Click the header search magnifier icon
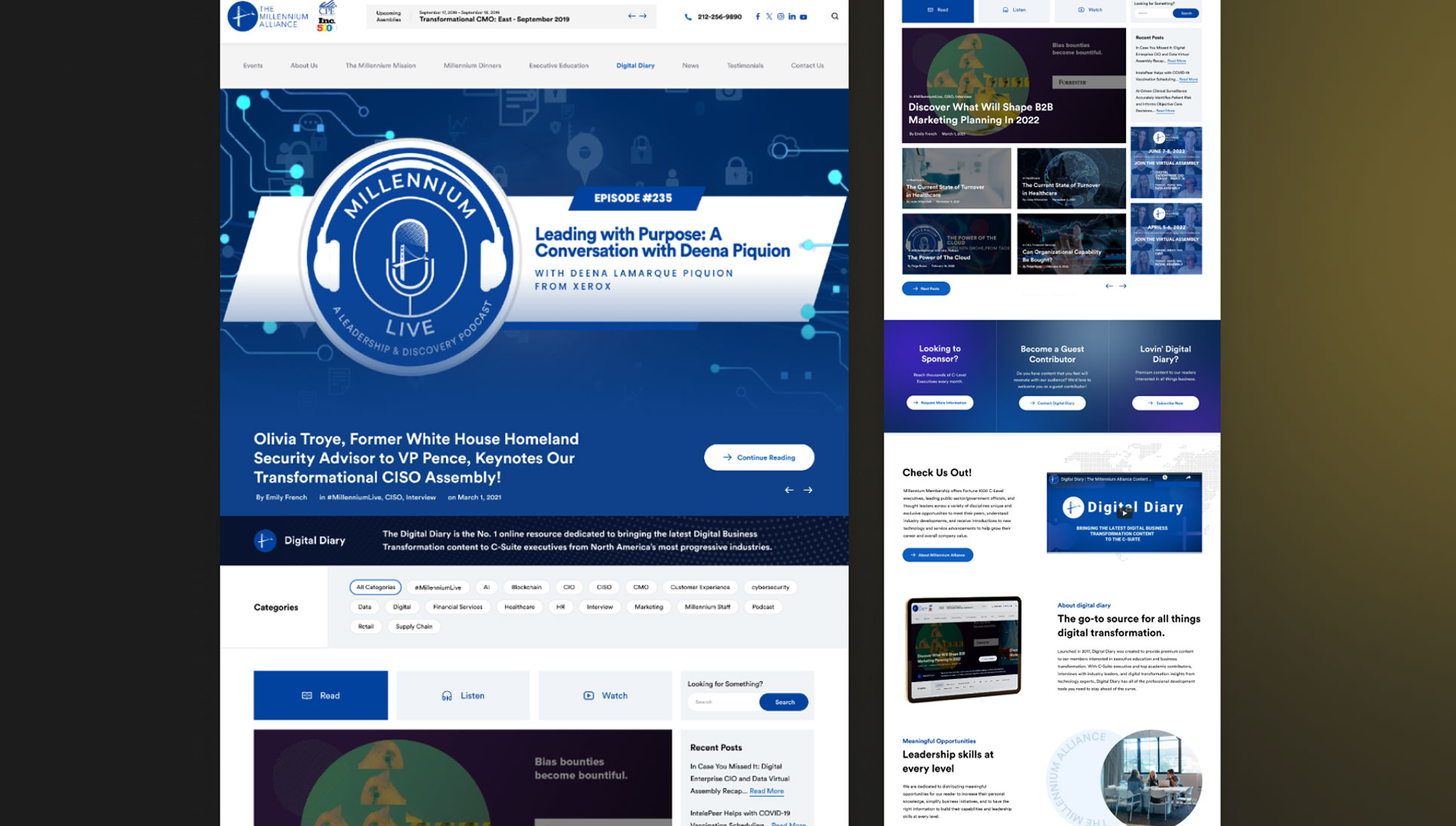Viewport: 1456px width, 826px height. point(834,16)
